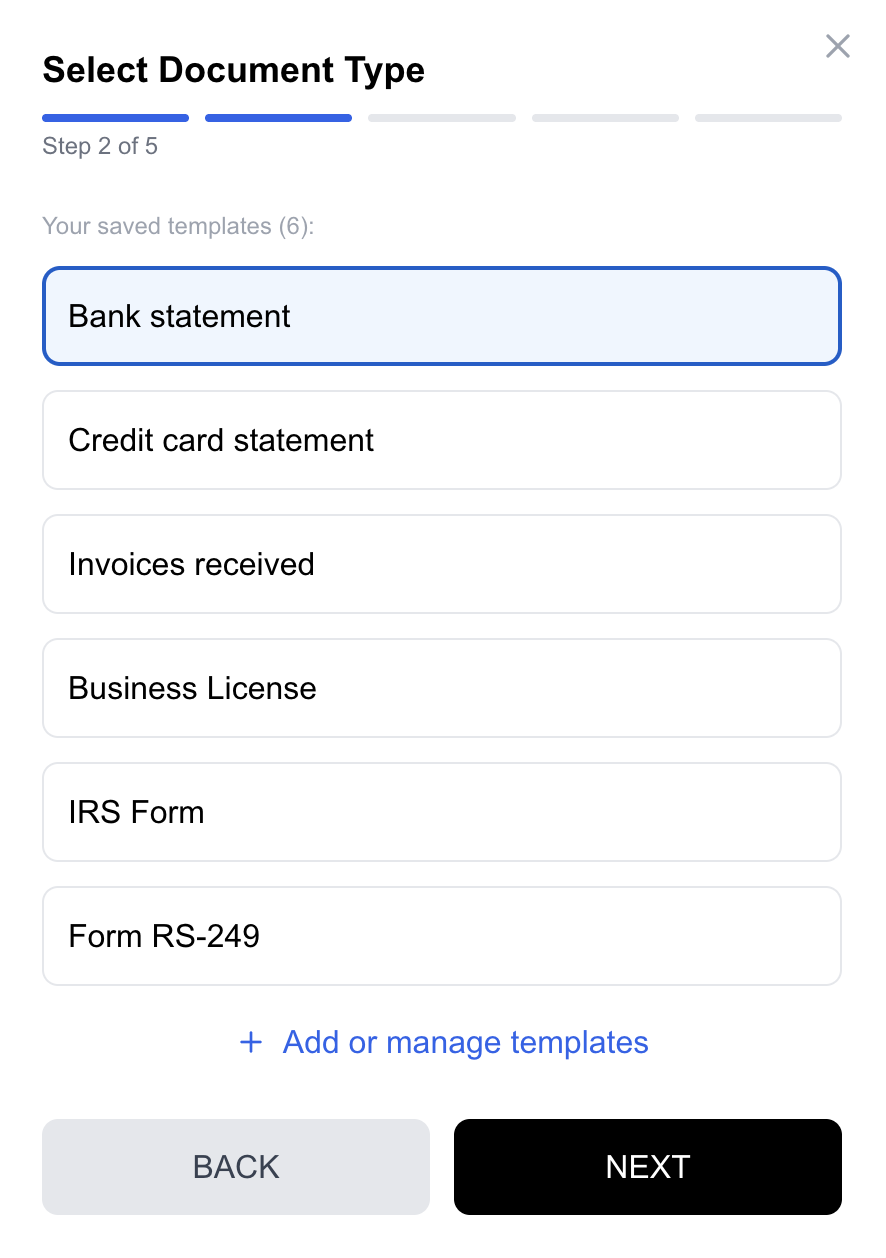The width and height of the screenshot is (886, 1258).
Task: Click the first progress bar segment
Action: (x=115, y=118)
